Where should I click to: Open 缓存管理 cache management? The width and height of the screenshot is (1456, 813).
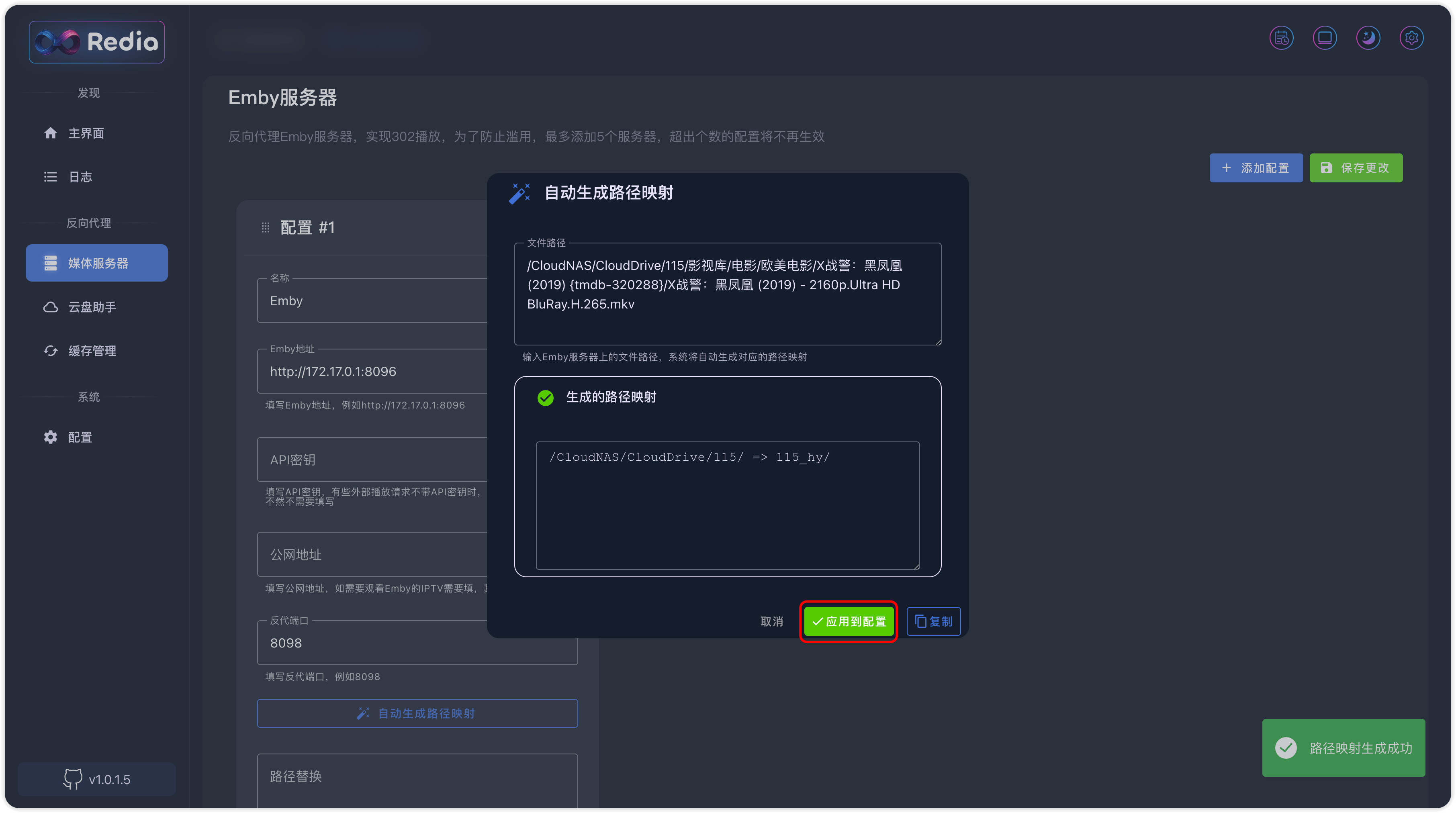click(92, 351)
